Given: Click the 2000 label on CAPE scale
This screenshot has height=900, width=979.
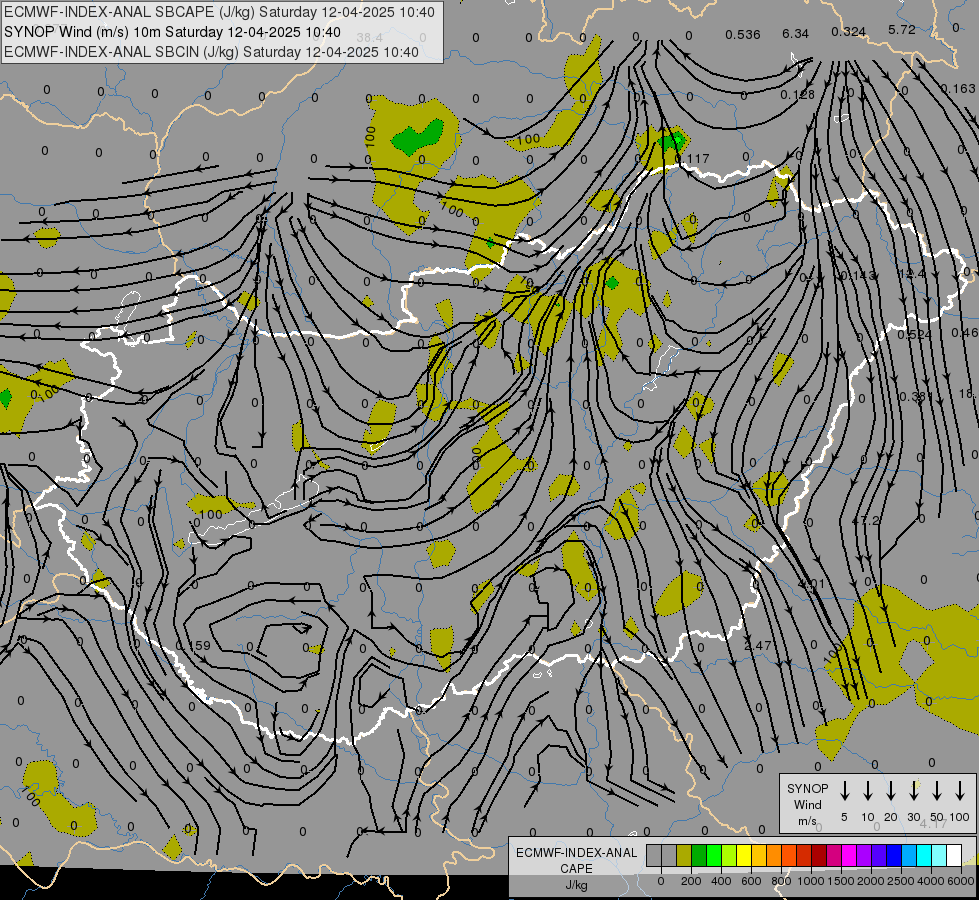Looking at the screenshot, I should click(871, 881).
